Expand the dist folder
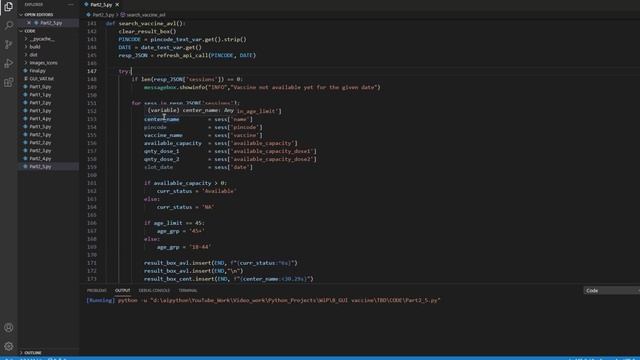 26,55
